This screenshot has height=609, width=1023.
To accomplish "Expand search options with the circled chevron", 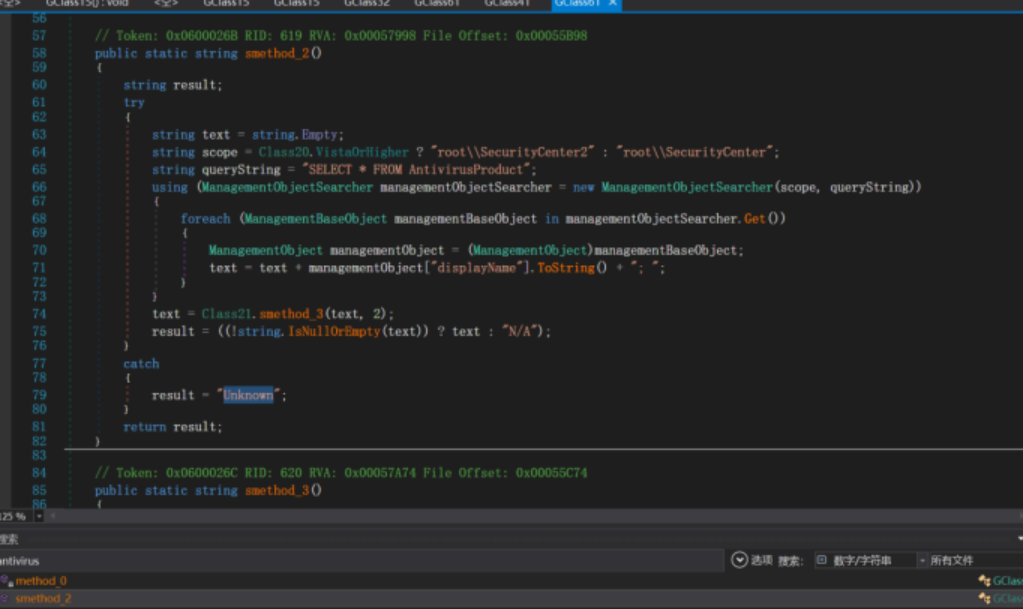I will pos(740,560).
